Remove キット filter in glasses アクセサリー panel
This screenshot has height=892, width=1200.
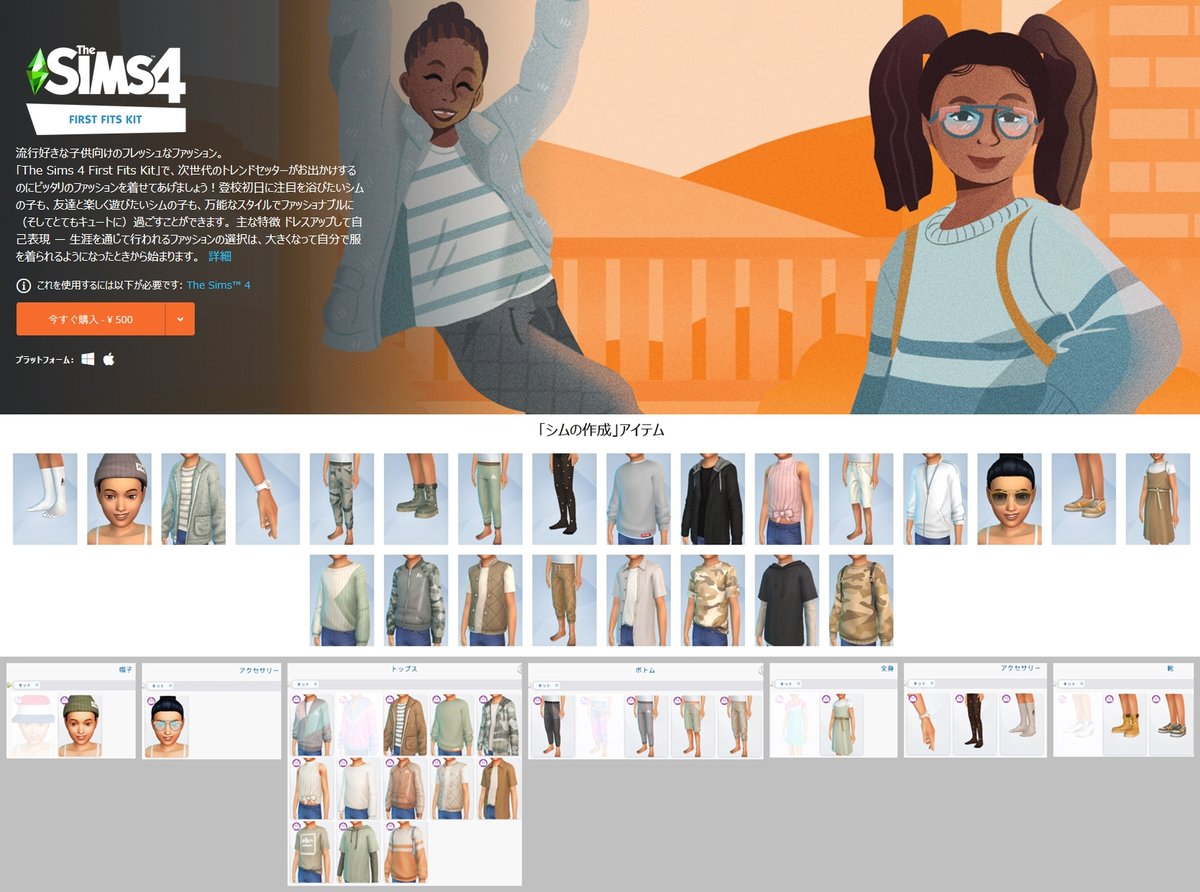170,685
